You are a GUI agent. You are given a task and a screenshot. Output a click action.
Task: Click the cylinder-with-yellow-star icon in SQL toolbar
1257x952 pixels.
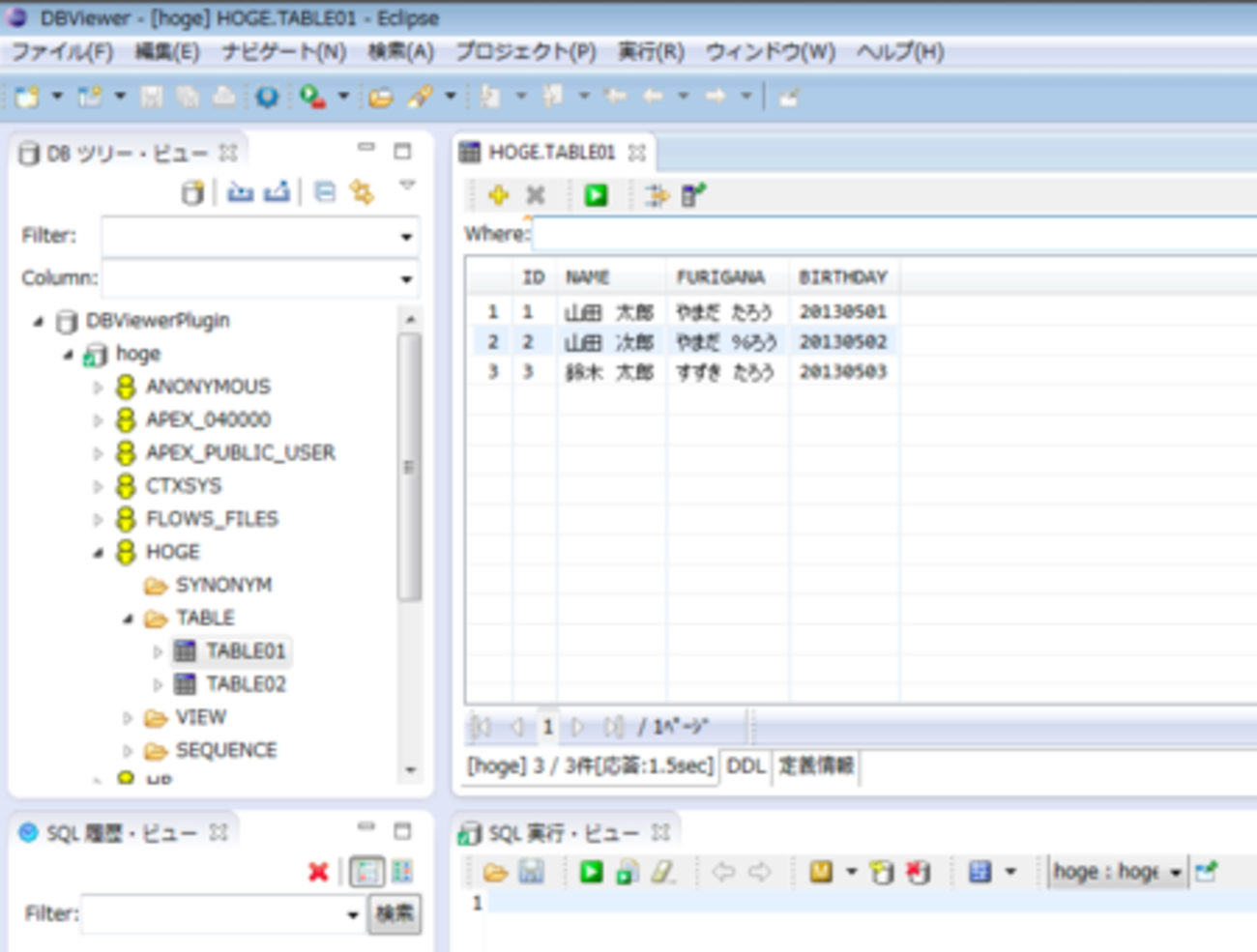pos(881,872)
